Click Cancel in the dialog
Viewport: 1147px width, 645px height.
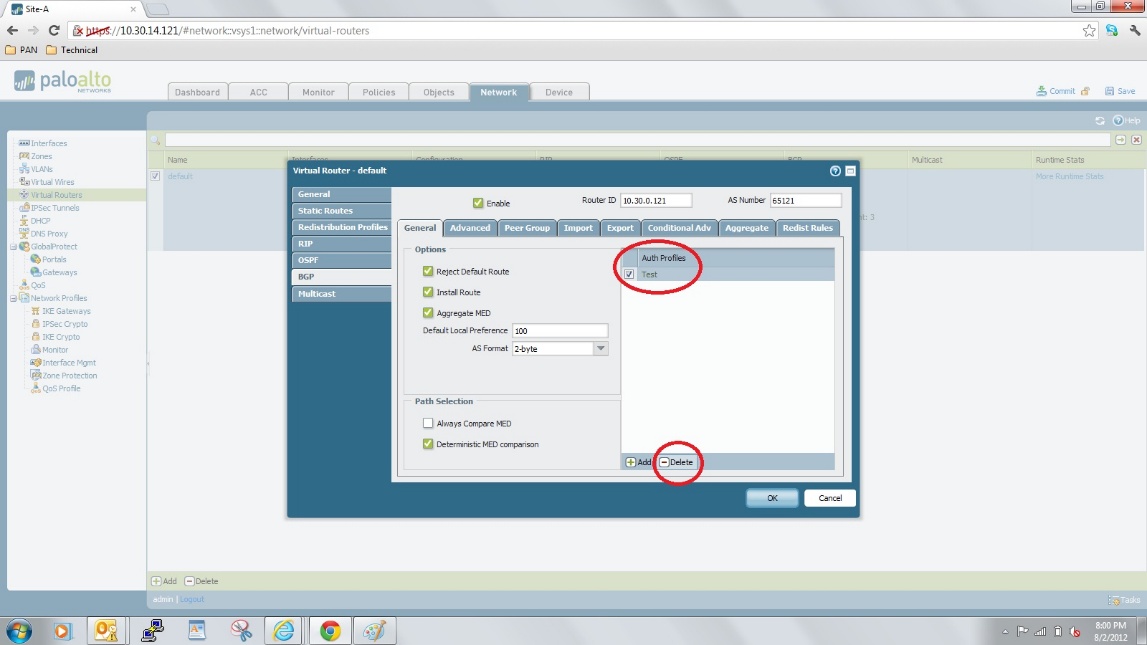pyautogui.click(x=830, y=498)
